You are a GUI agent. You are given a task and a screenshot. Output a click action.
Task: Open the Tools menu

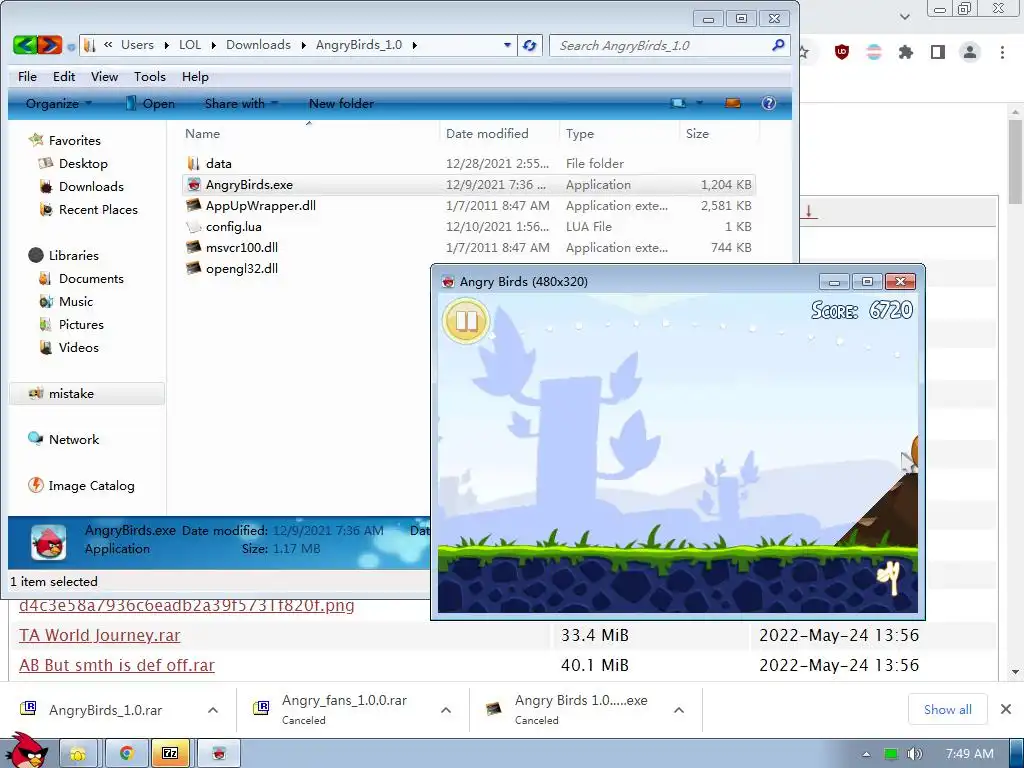(150, 76)
